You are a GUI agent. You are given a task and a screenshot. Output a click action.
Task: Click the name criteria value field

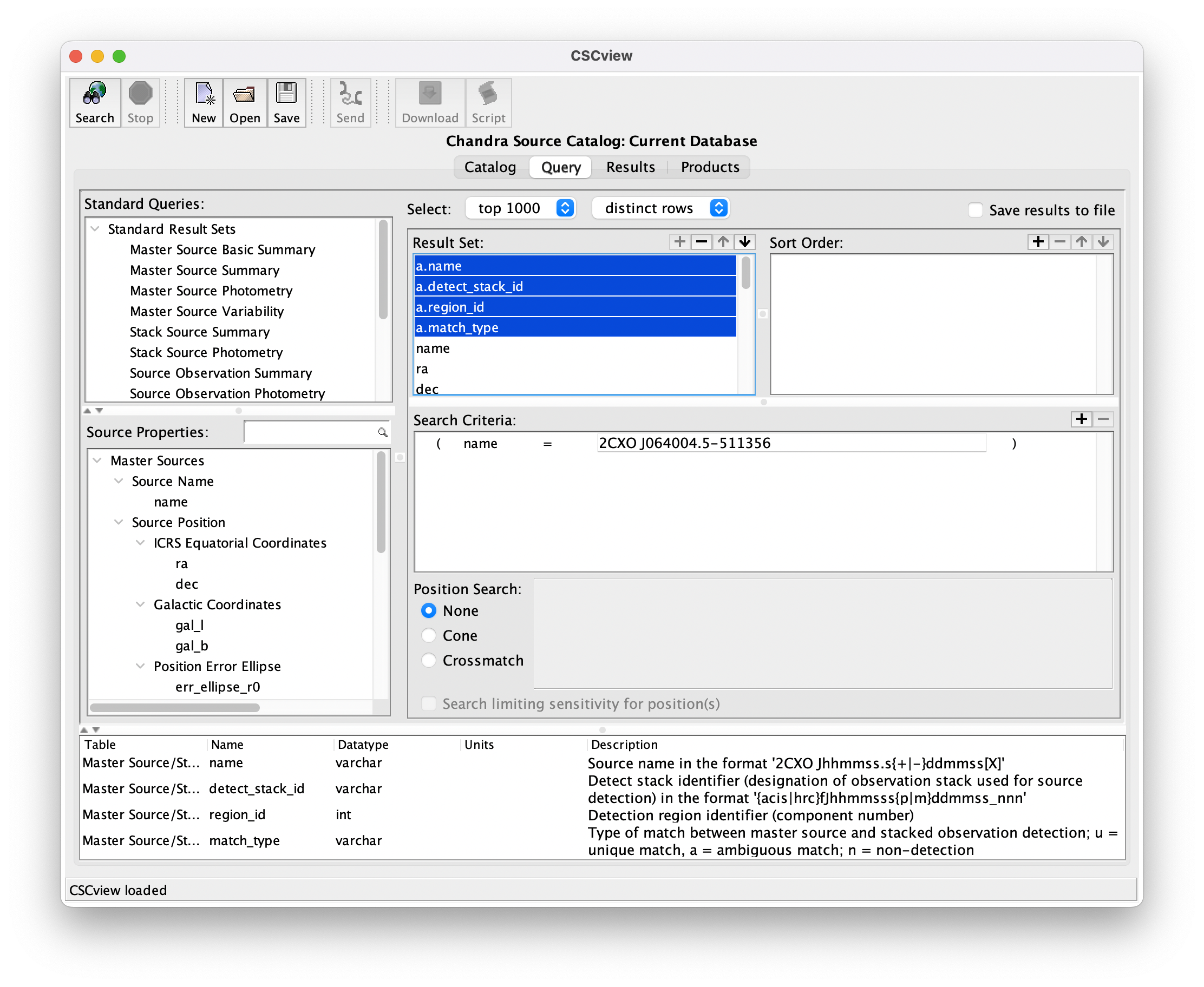click(x=790, y=443)
